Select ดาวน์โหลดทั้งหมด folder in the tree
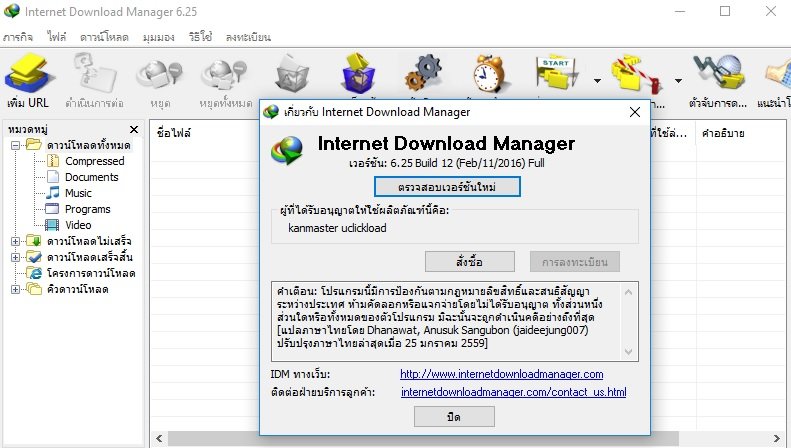 [x=88, y=145]
